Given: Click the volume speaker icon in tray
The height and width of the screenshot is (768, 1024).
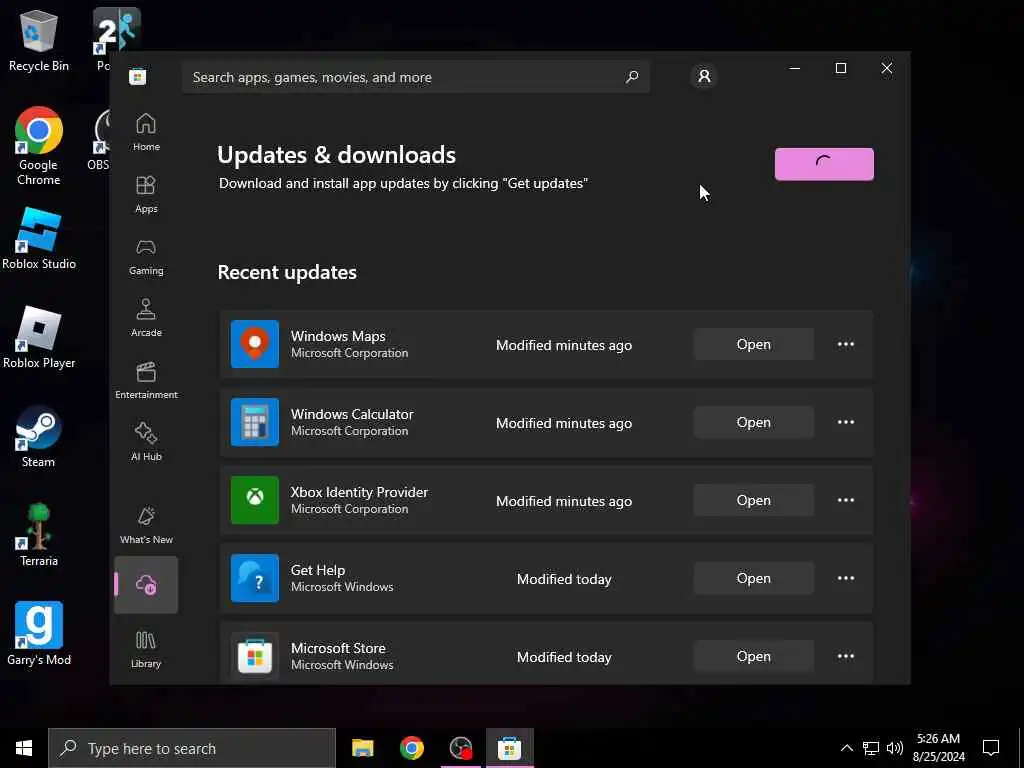Looking at the screenshot, I should click(x=894, y=748).
